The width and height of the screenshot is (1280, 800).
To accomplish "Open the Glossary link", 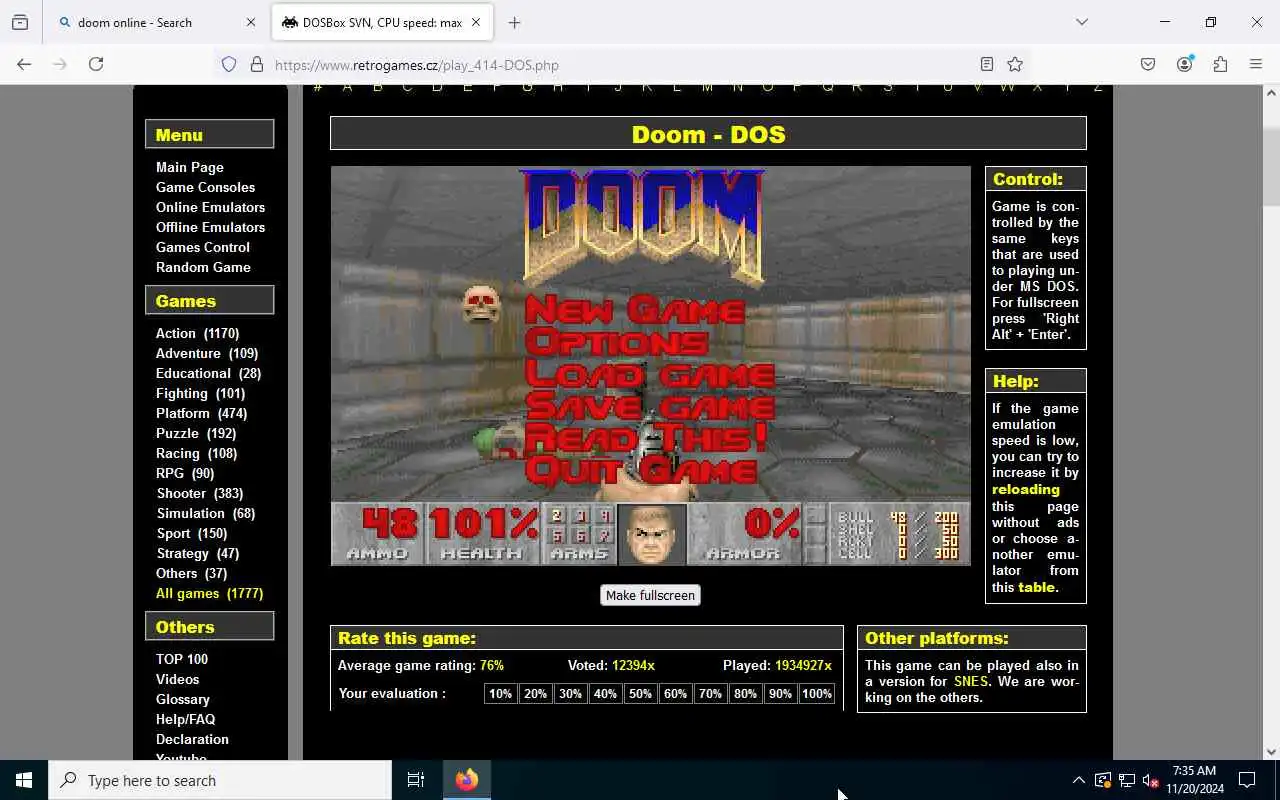I will tap(182, 699).
